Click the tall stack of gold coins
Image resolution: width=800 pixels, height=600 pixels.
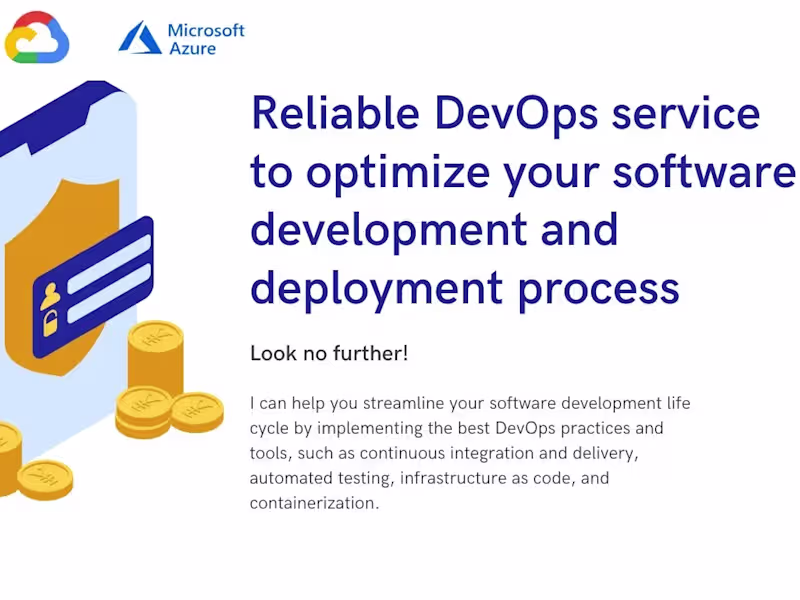pyautogui.click(x=156, y=357)
